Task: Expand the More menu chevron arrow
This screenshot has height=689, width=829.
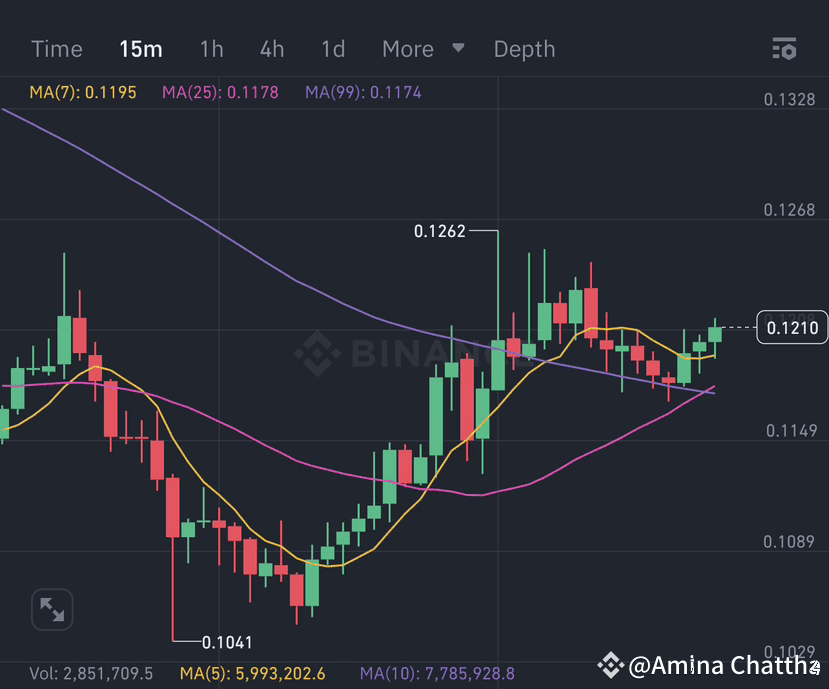Action: click(x=458, y=48)
